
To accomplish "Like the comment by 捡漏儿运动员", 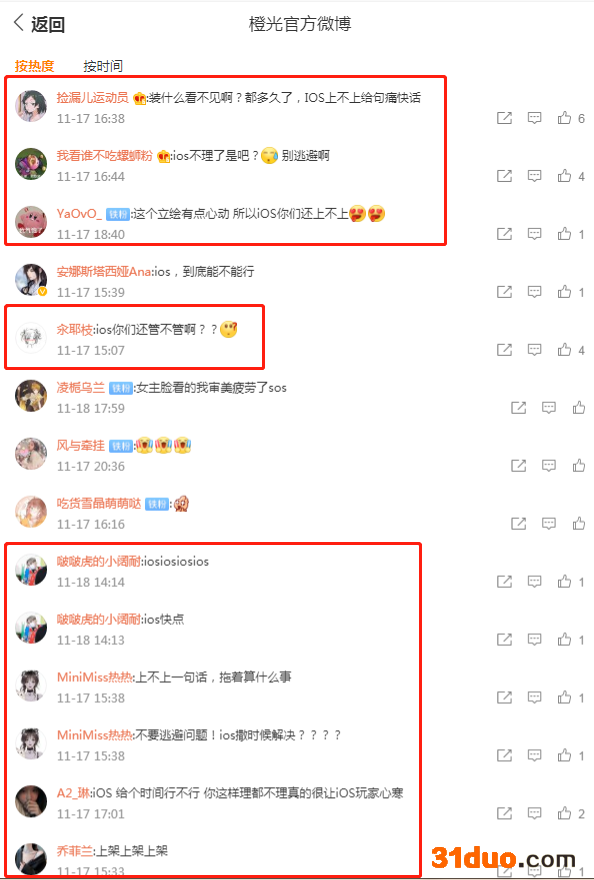I will pos(564,118).
